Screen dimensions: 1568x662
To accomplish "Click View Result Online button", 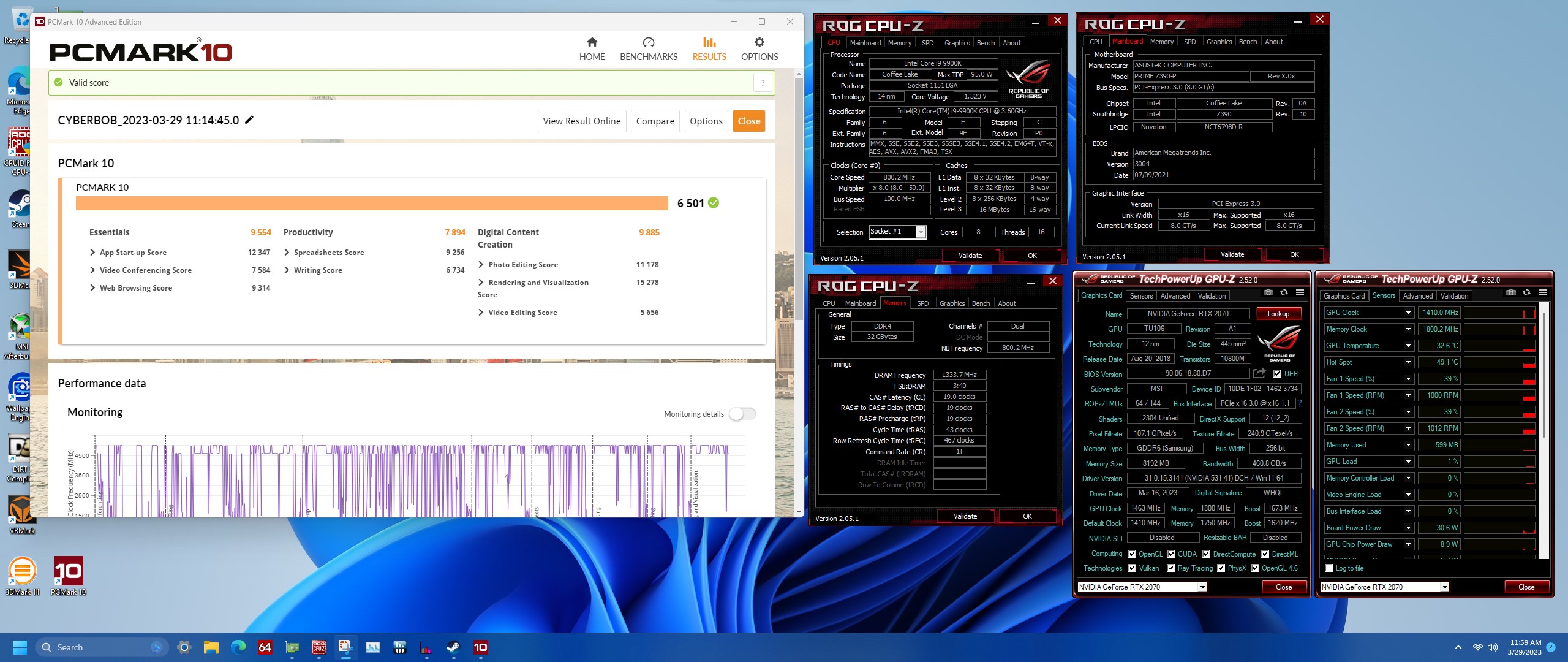I will [581, 121].
